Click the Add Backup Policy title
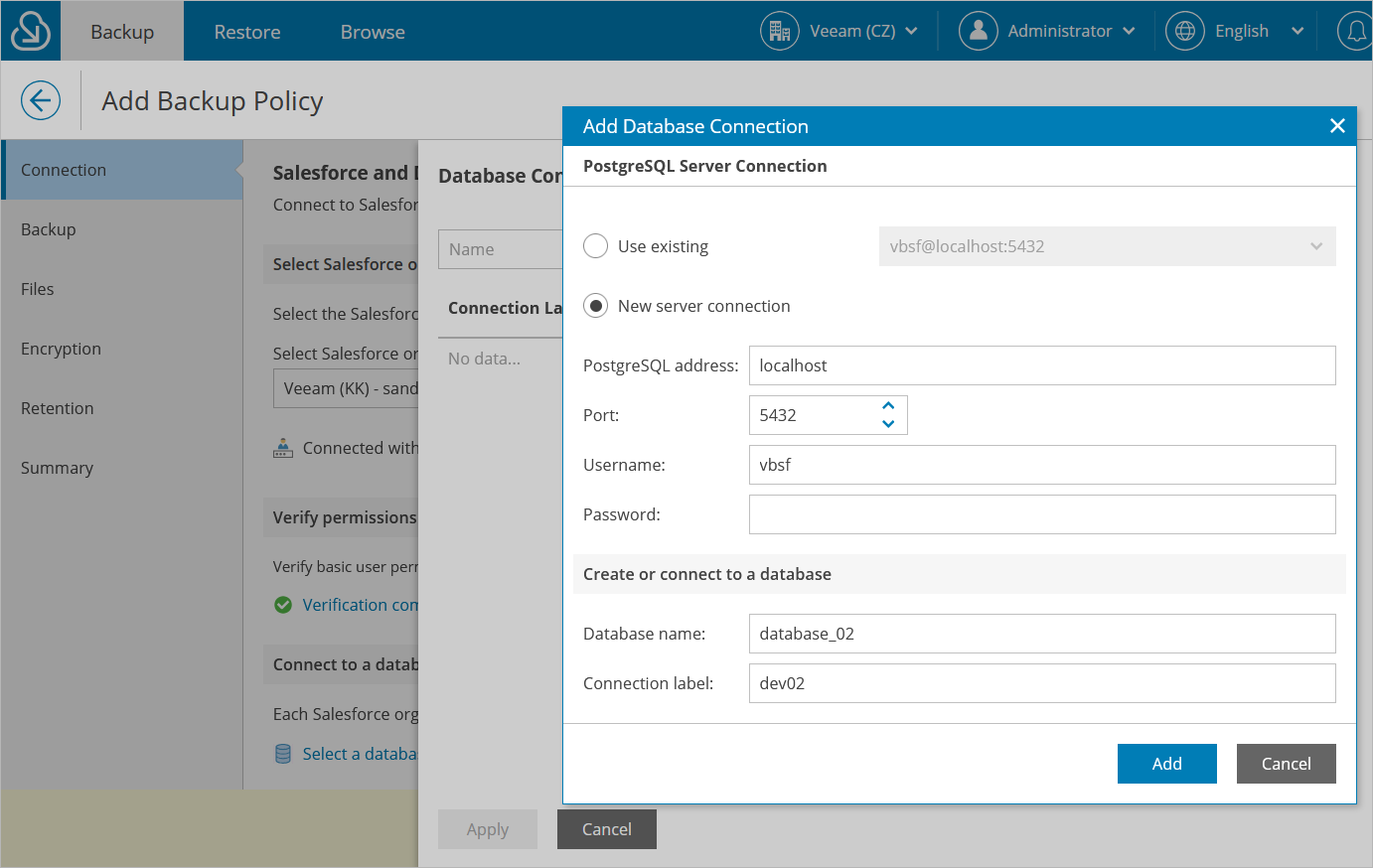 point(213,100)
